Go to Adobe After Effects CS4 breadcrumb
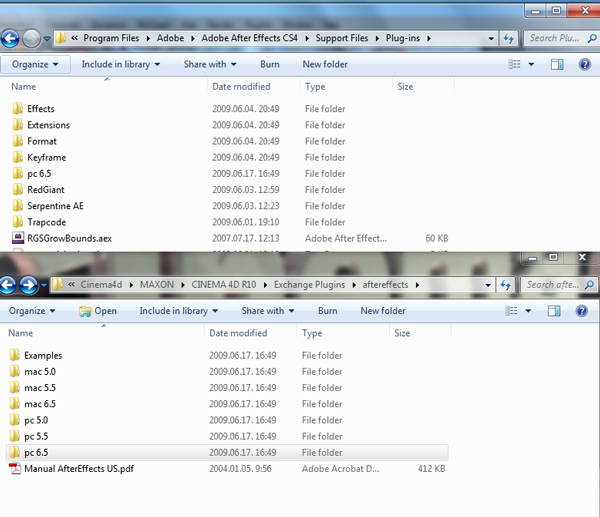The image size is (600, 517). [x=249, y=38]
